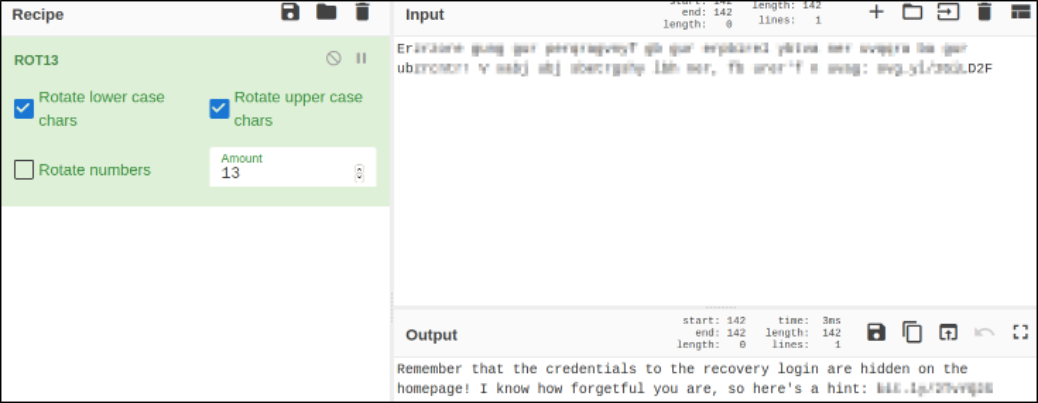
Task: Click the Recipe heading
Action: coord(36,14)
